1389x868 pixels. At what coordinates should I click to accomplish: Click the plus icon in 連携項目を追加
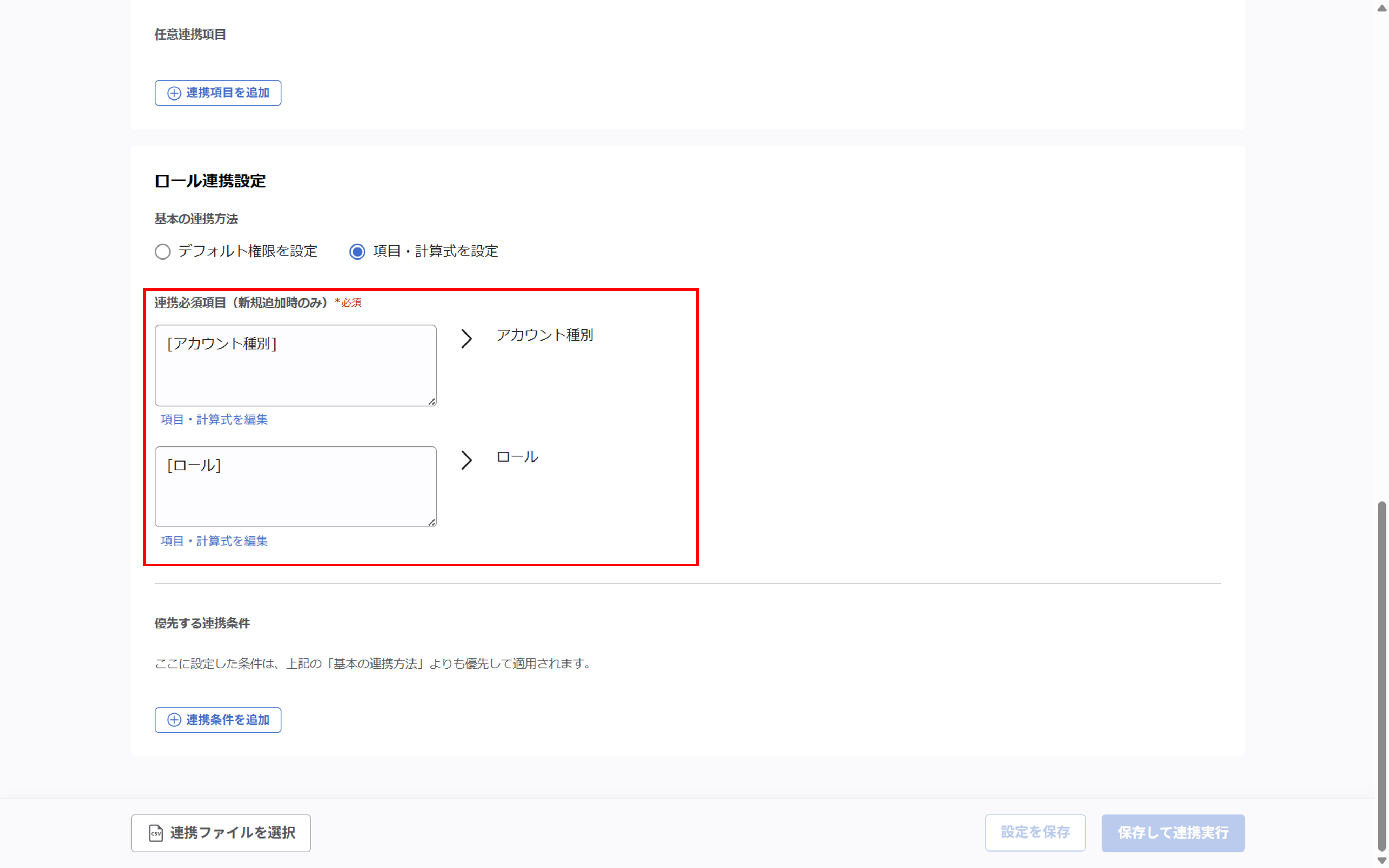click(x=174, y=93)
